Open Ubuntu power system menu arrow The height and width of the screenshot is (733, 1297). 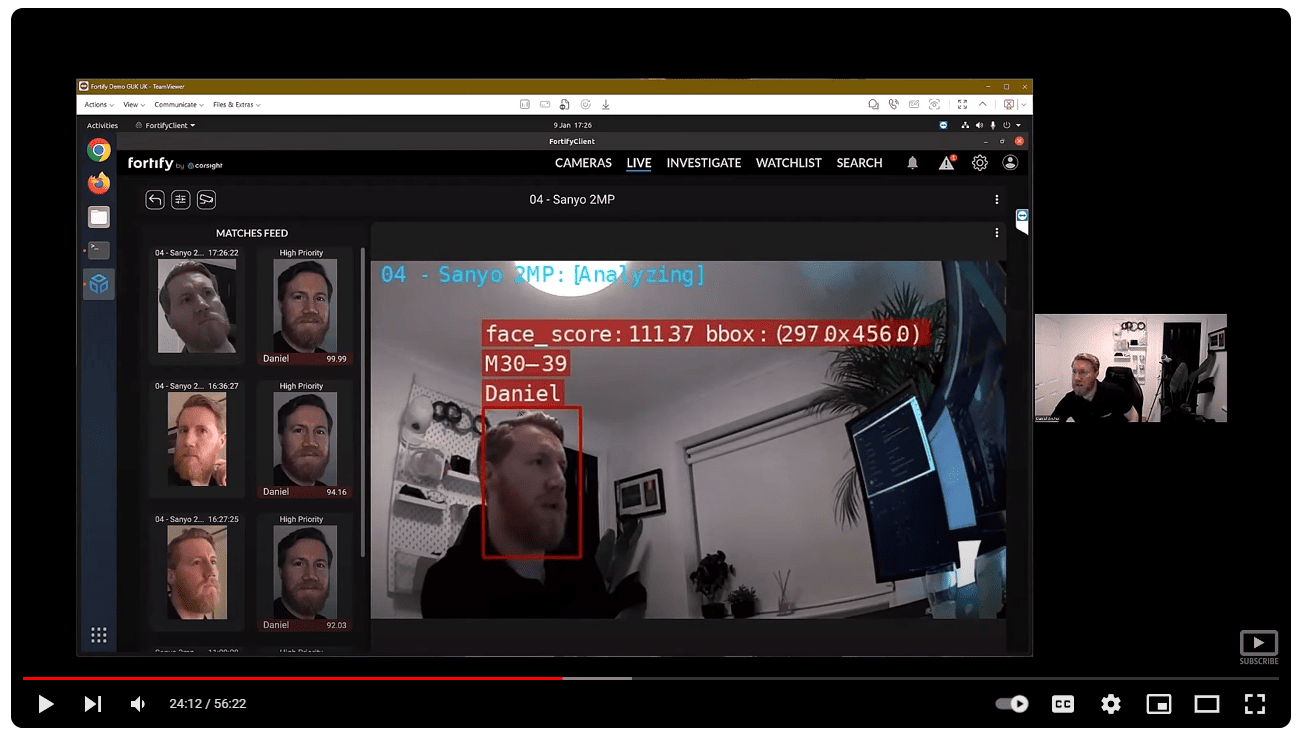tap(1019, 125)
